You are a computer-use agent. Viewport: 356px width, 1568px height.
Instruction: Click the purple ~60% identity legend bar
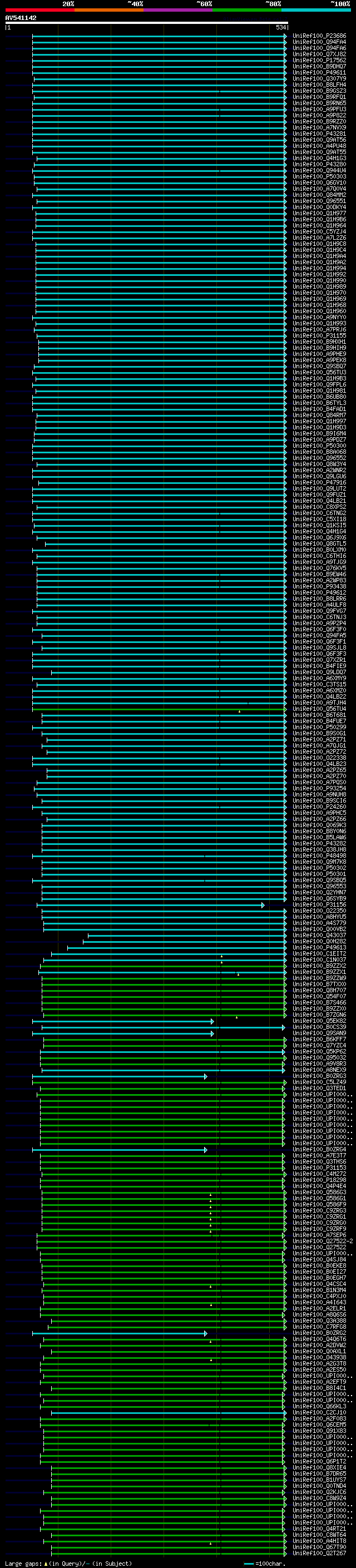[x=177, y=10]
